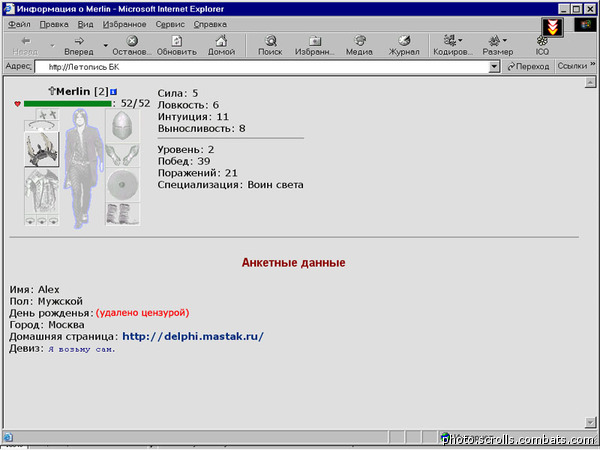Open the Размер text size button

(497, 46)
